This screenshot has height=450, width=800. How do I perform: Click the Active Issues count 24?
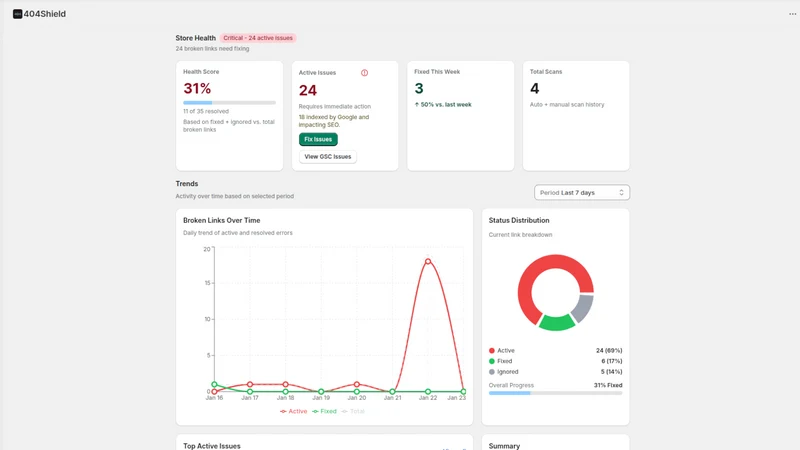(x=308, y=90)
